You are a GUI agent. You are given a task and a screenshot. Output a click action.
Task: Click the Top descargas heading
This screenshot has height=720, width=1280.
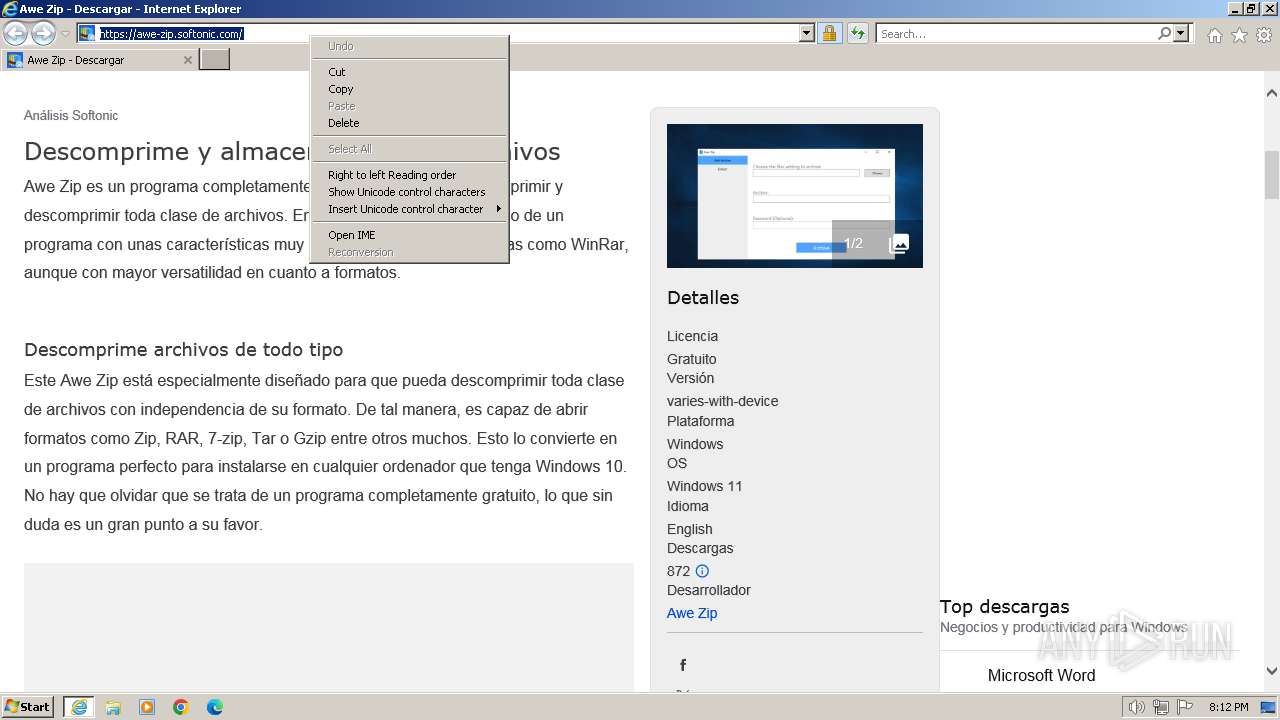(x=1004, y=606)
